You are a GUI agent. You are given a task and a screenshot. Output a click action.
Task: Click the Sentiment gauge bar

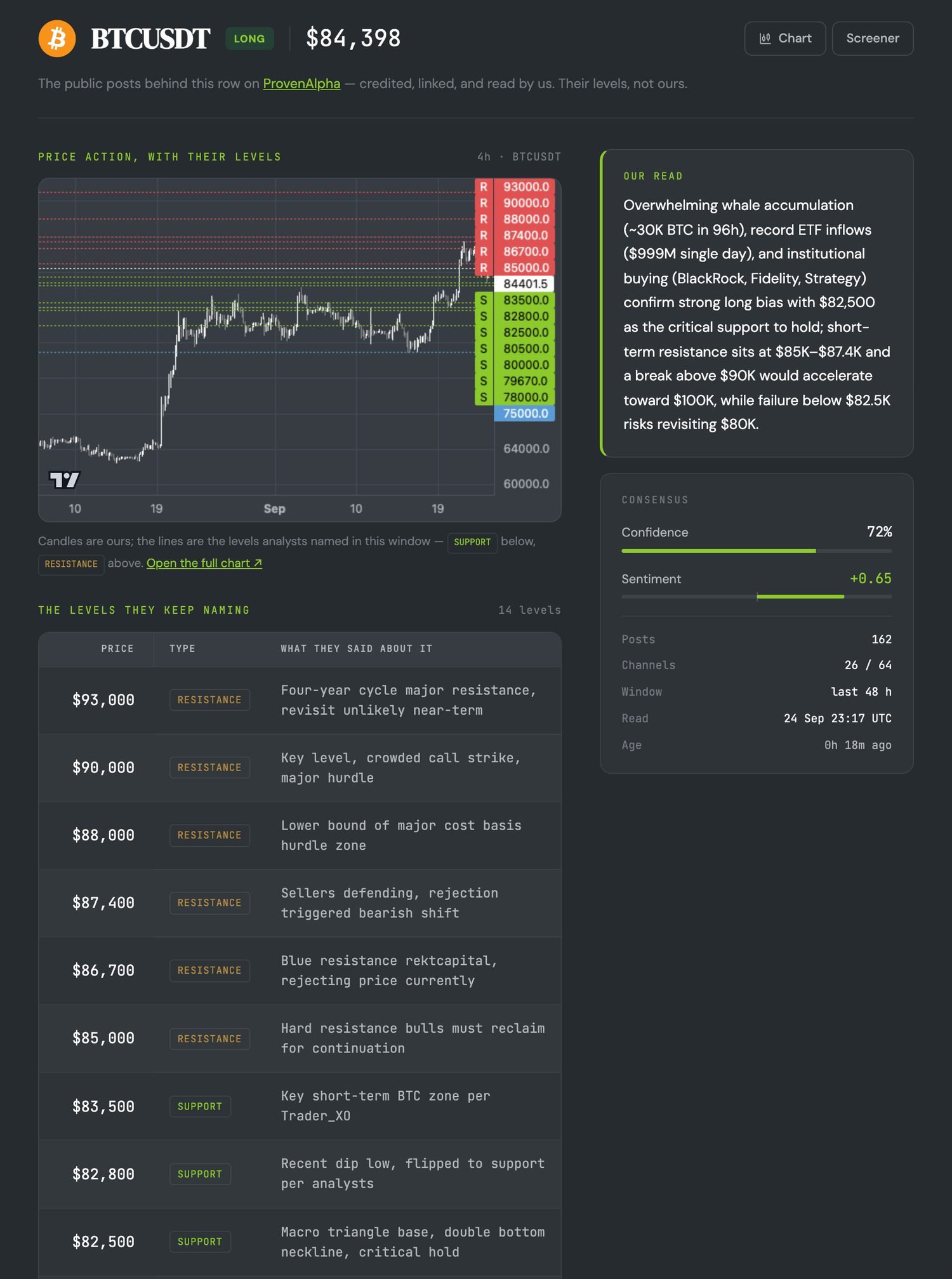(757, 597)
